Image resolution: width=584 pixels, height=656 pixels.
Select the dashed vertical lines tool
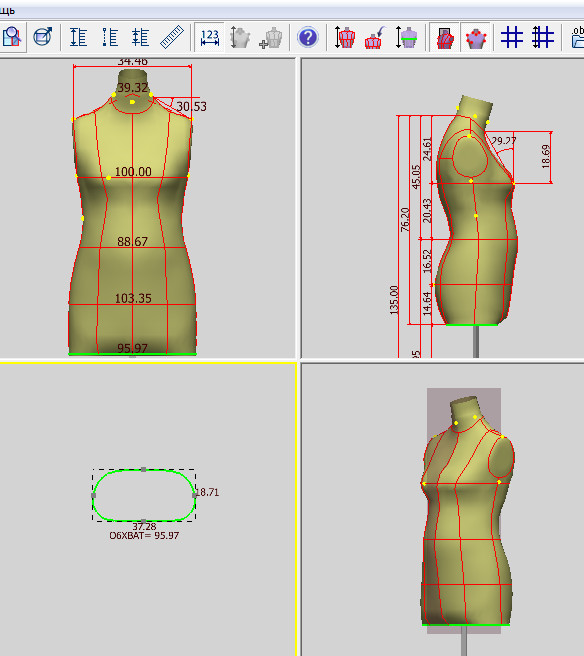click(x=110, y=37)
